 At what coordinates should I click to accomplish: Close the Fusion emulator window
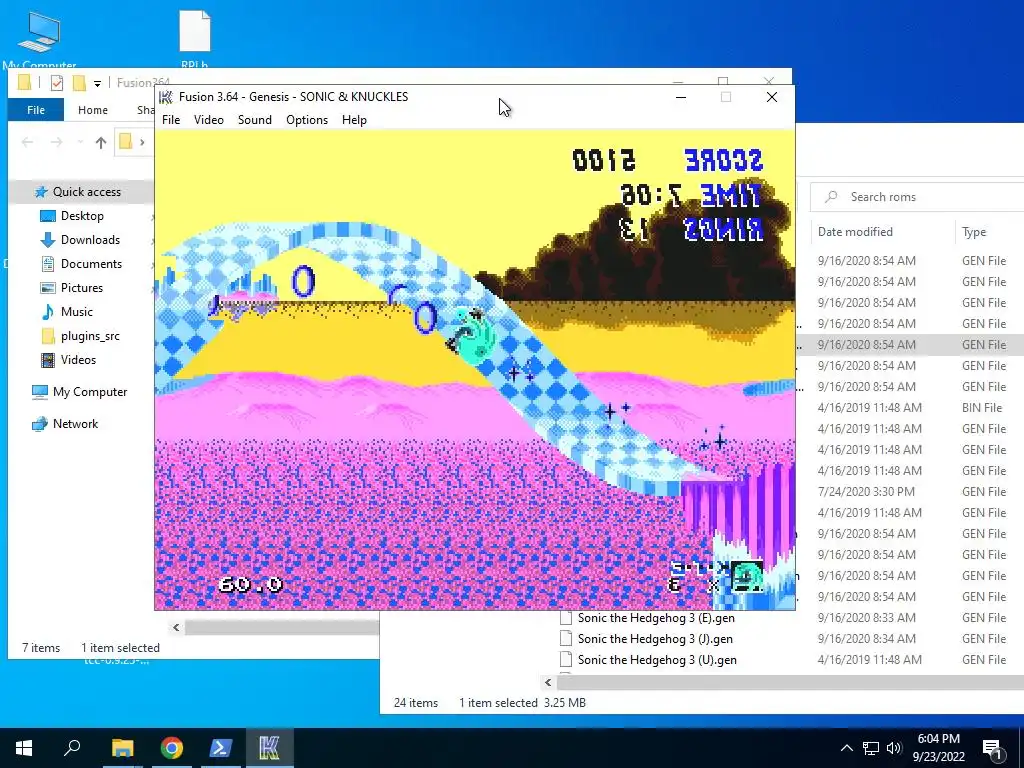click(771, 97)
